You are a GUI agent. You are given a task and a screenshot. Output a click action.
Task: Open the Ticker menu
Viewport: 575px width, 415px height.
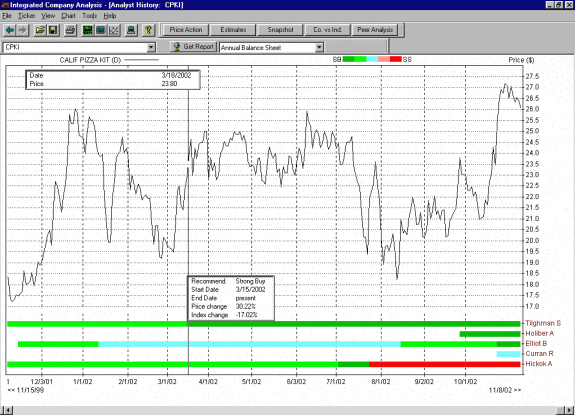coord(27,16)
